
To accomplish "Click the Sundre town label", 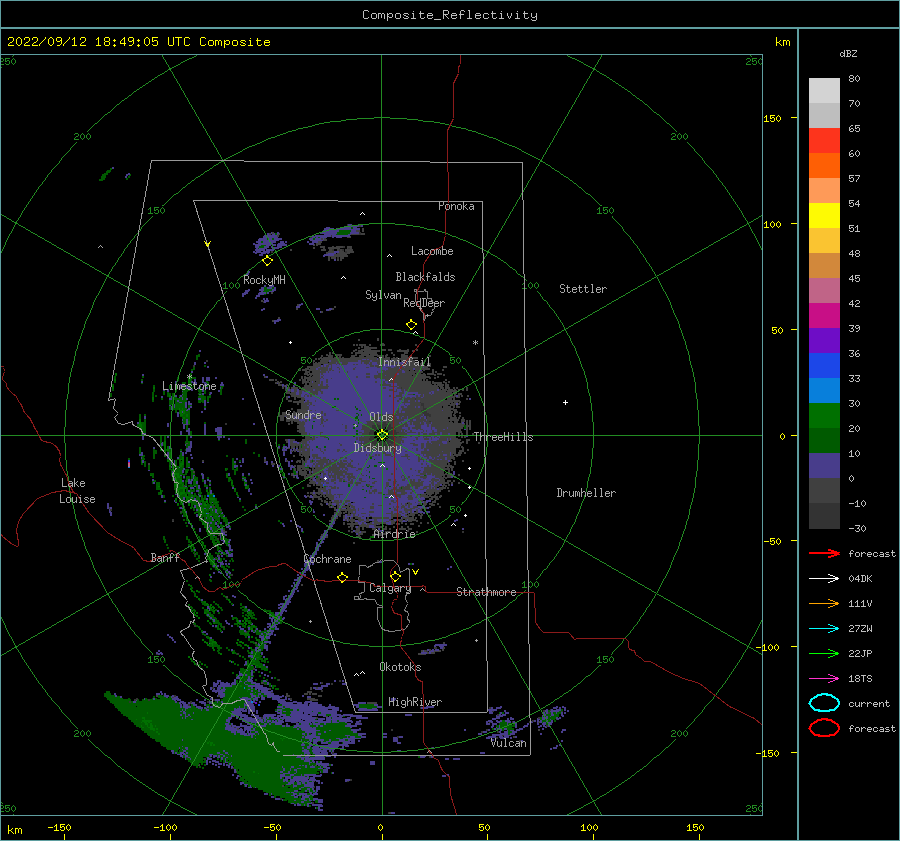I will 303,415.
